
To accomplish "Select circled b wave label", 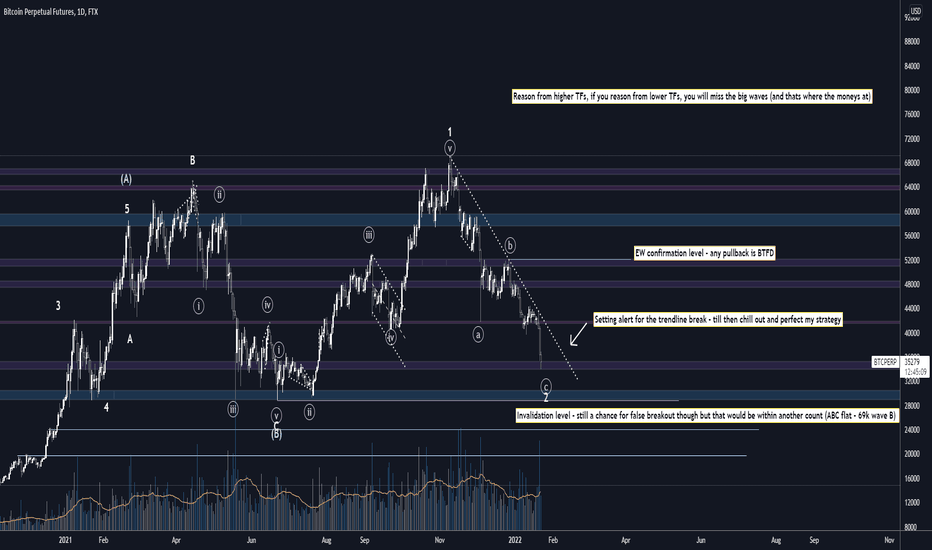I will (510, 244).
